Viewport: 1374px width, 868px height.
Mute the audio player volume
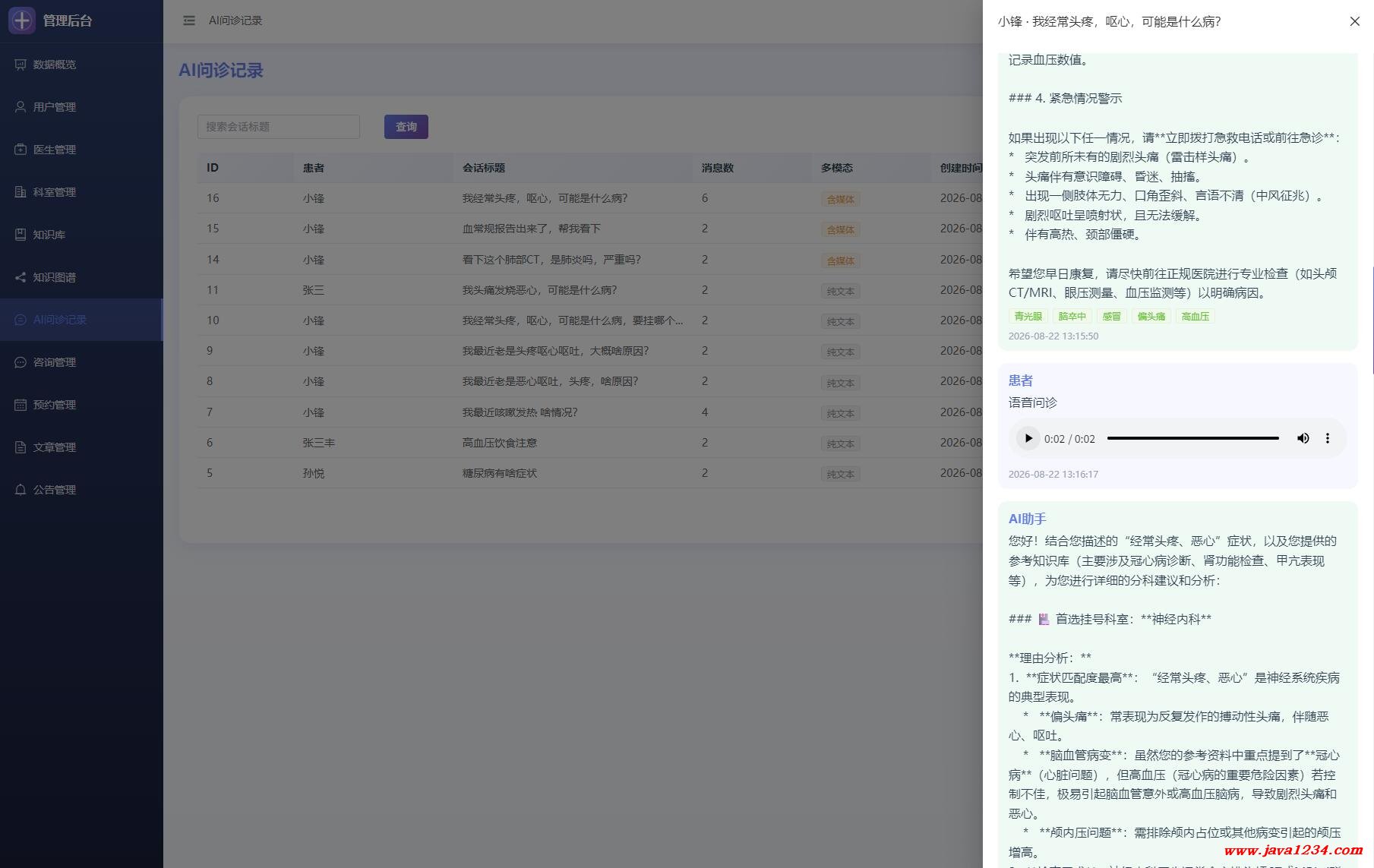click(1303, 438)
